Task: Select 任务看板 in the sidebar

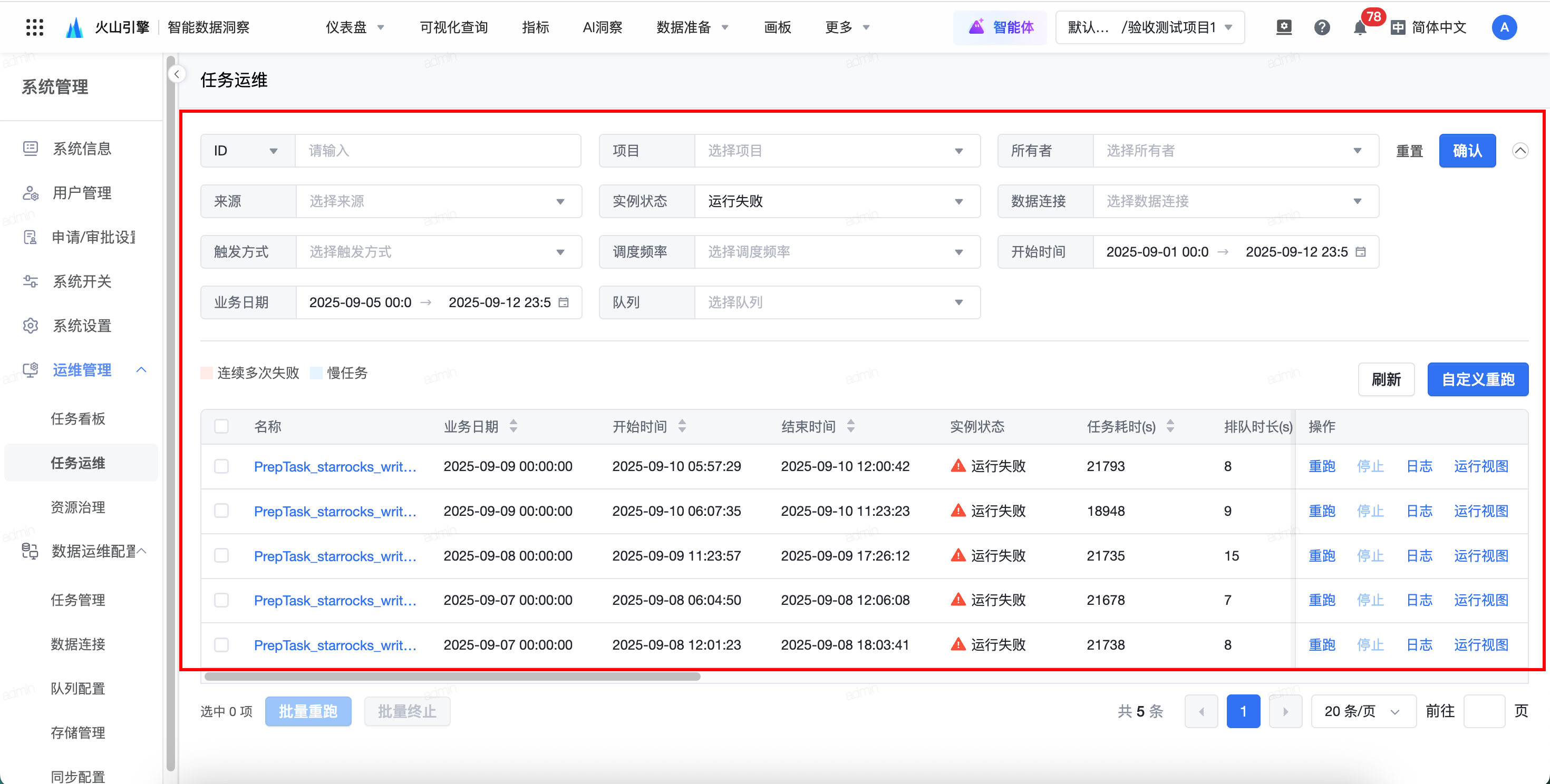Action: pos(77,418)
